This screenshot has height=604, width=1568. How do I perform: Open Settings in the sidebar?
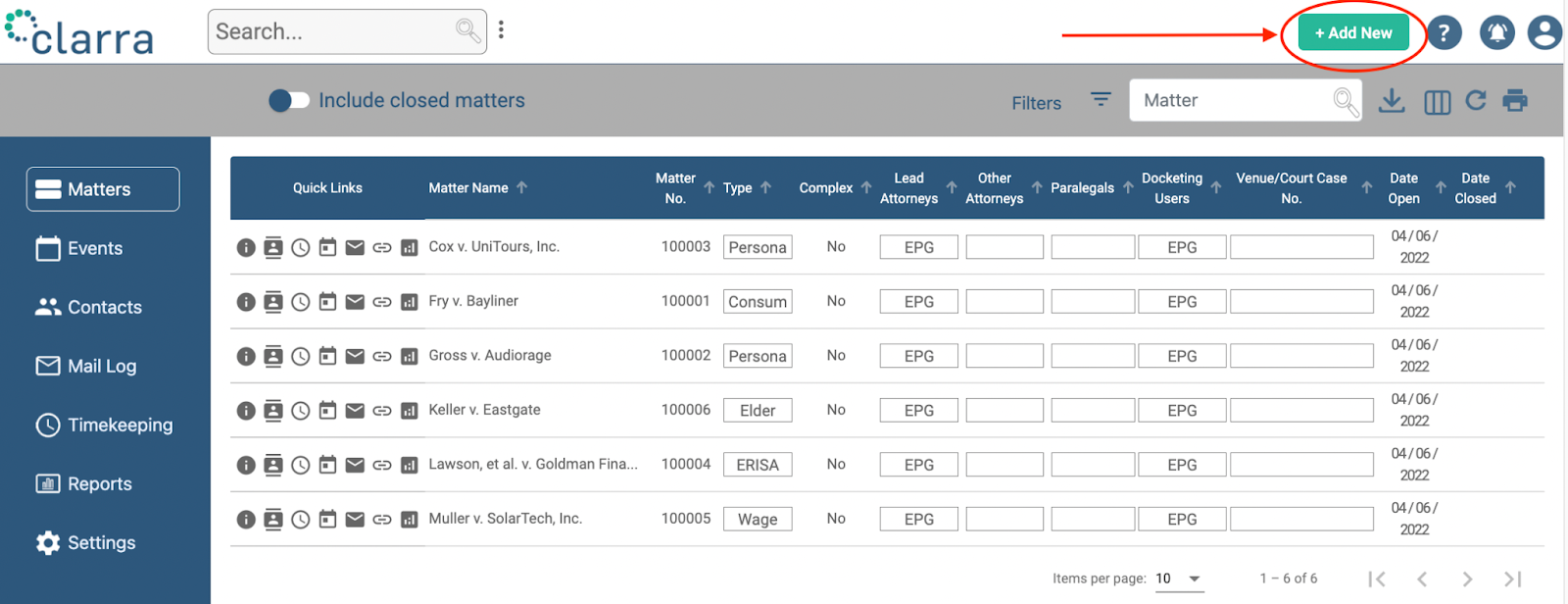86,542
